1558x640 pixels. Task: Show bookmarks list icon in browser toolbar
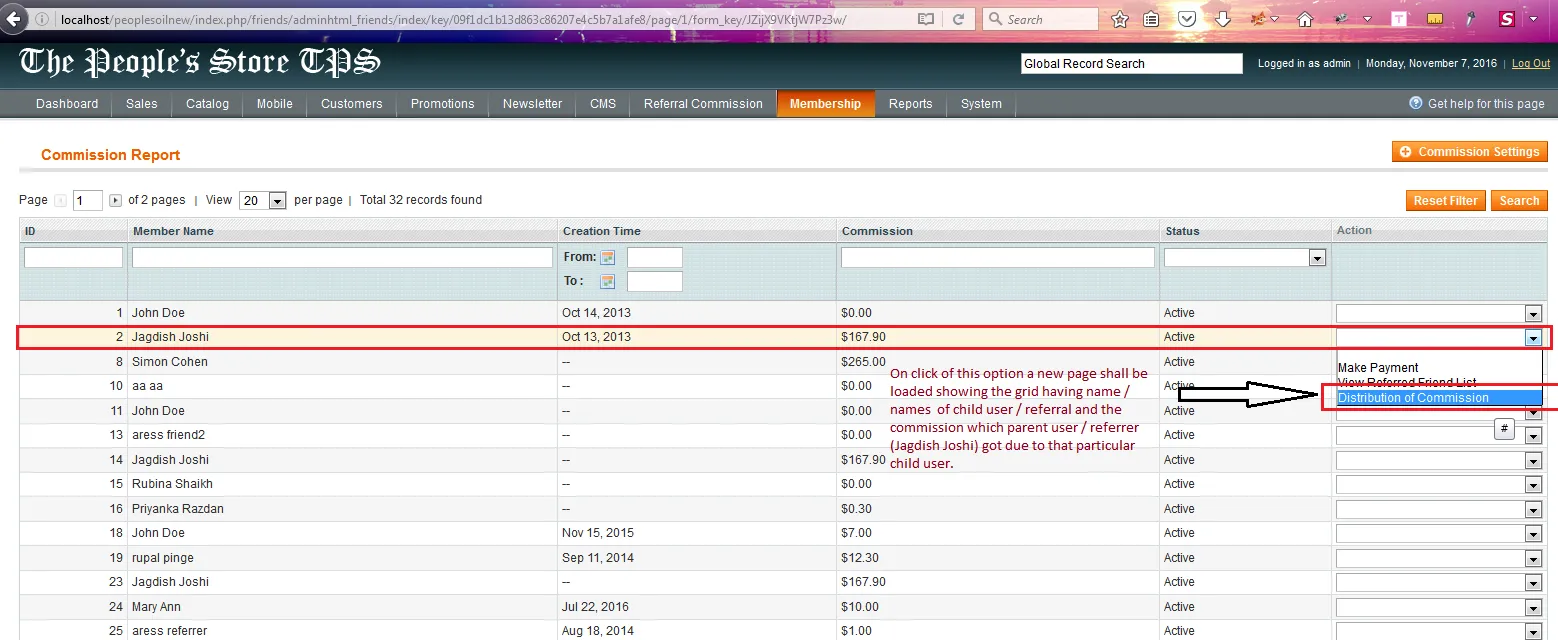pos(1152,19)
